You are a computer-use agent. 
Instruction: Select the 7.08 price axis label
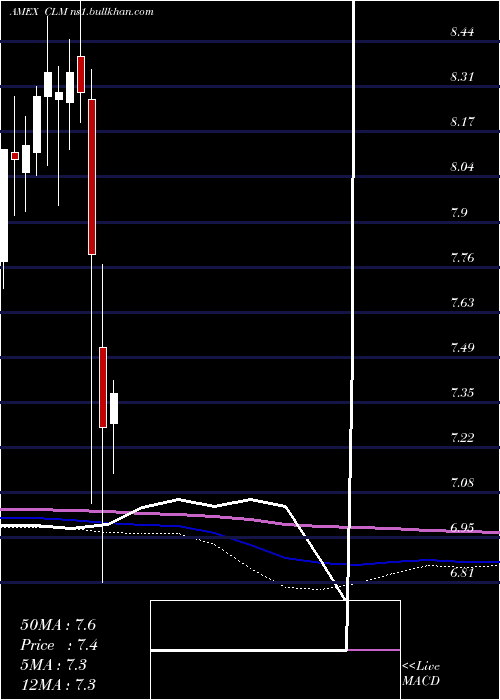[x=462, y=483]
